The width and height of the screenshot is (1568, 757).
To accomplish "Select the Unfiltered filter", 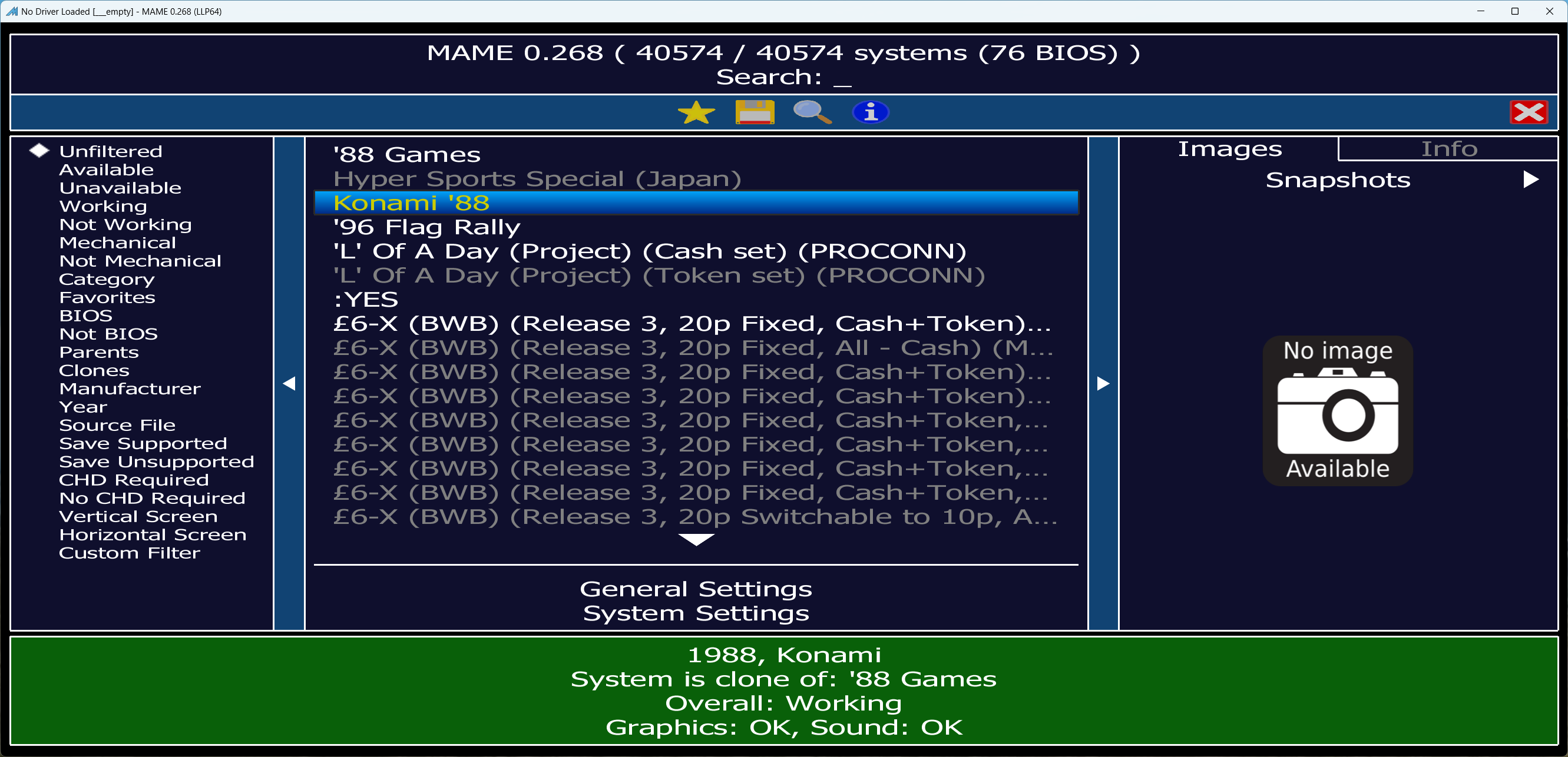I will tap(111, 151).
